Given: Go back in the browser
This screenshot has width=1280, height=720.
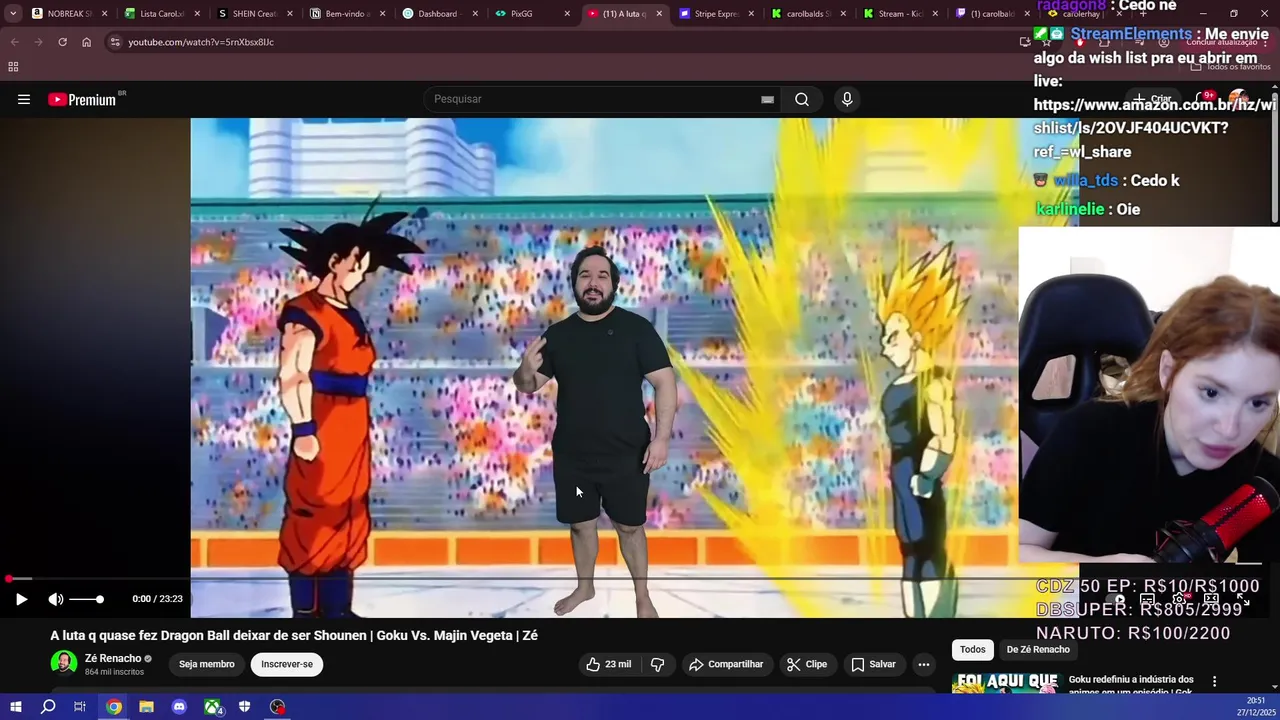Looking at the screenshot, I should (14, 42).
